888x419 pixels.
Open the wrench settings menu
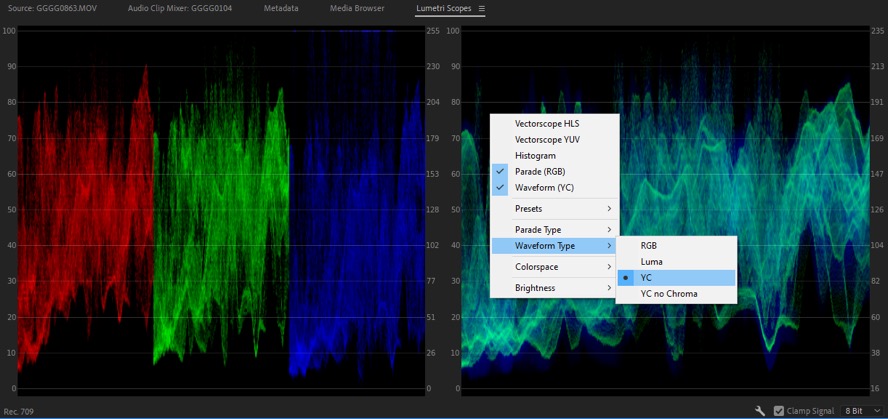click(760, 410)
